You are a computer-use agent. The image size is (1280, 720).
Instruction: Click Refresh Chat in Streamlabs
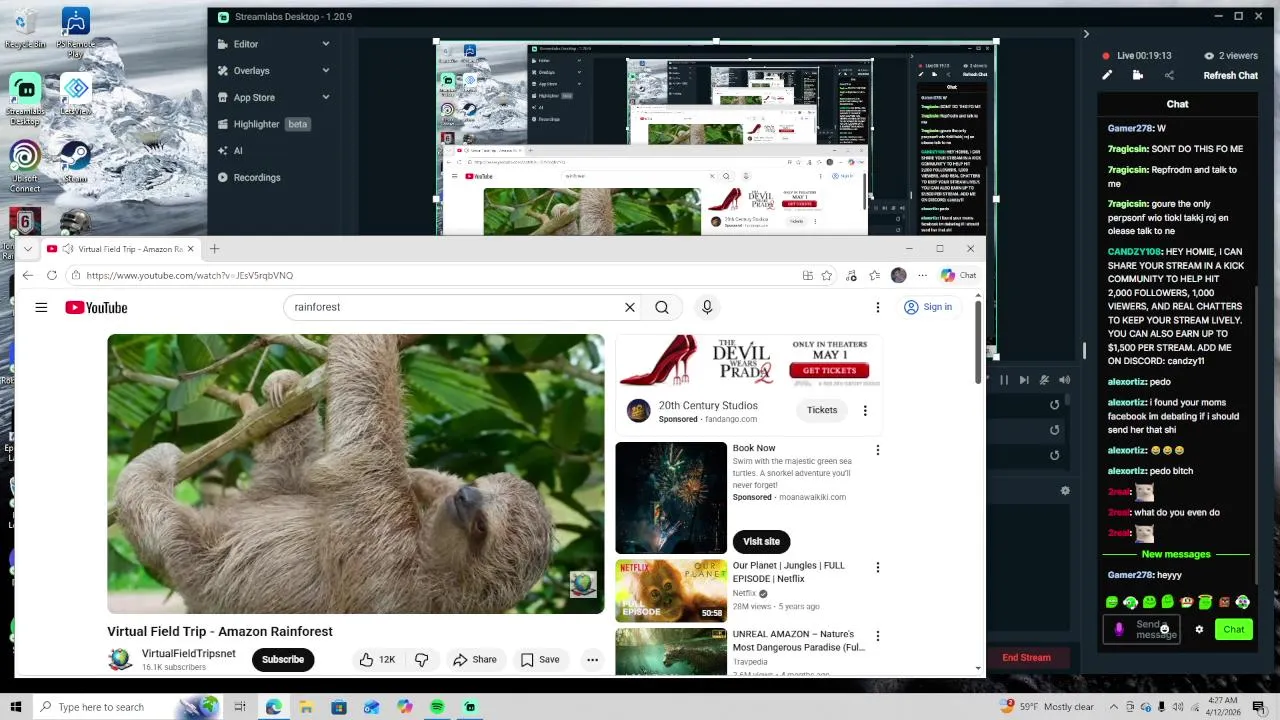[1230, 75]
